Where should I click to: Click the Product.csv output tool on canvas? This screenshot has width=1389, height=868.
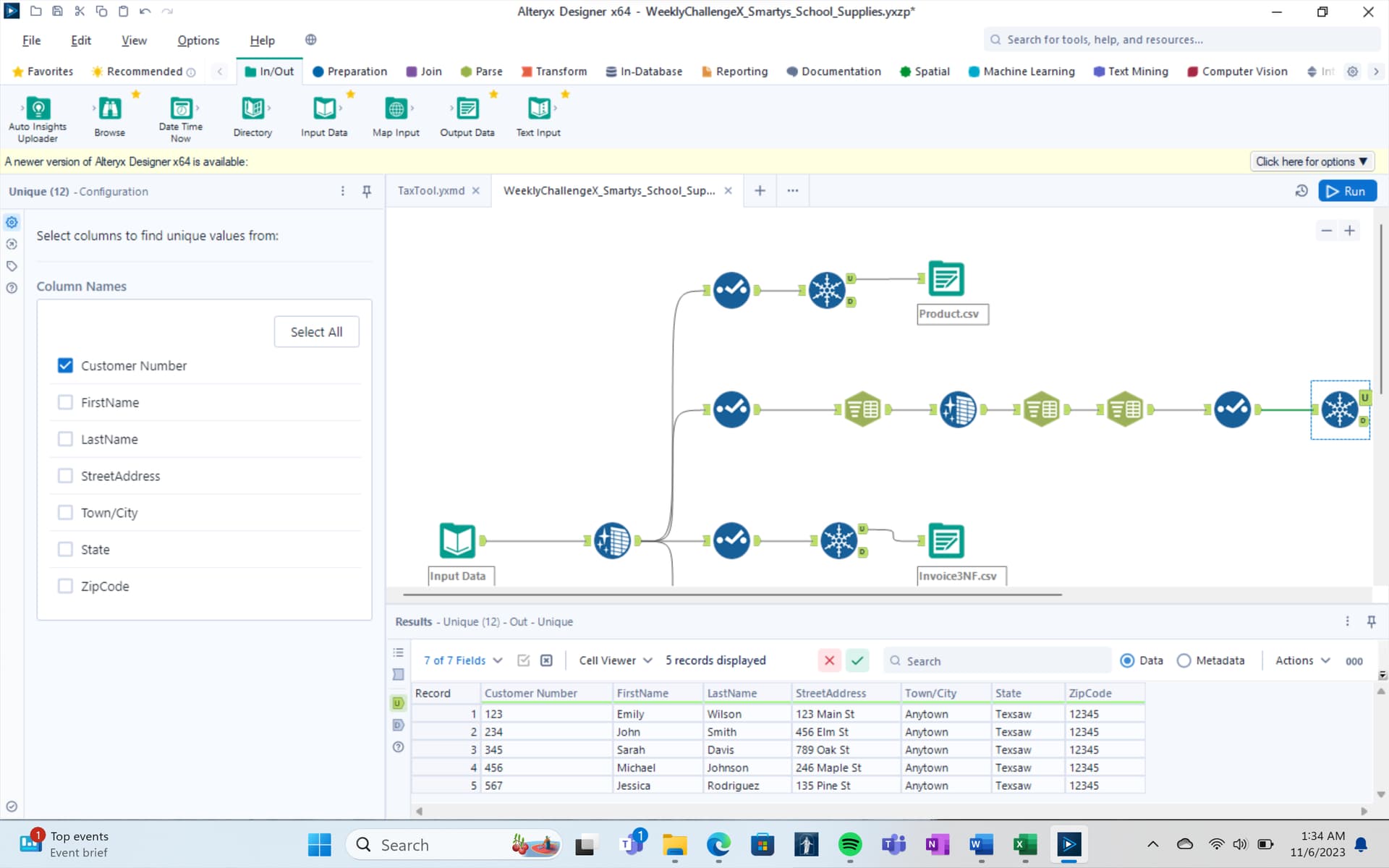tap(946, 279)
